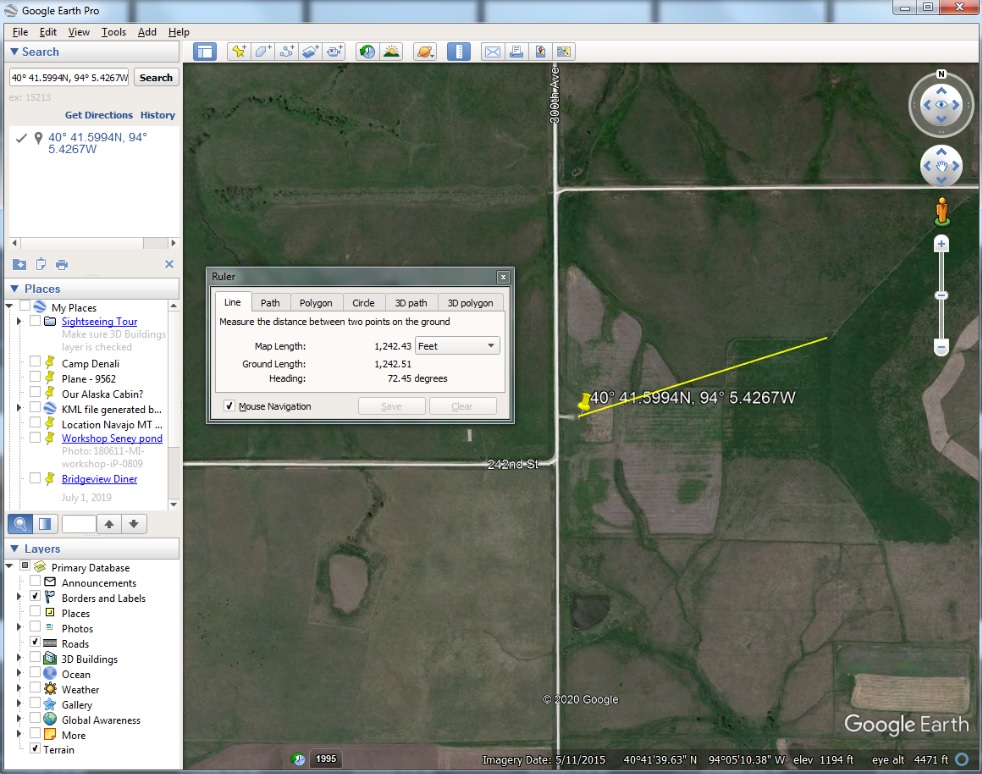The image size is (982, 774).
Task: Enable 3D Buildings layer
Action: click(35, 657)
